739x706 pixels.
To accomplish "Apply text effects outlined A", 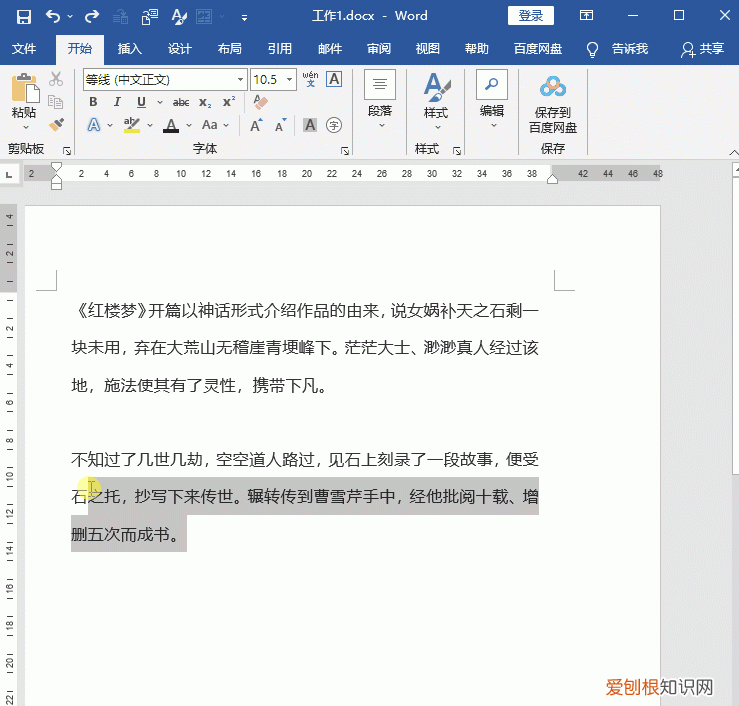I will [94, 125].
